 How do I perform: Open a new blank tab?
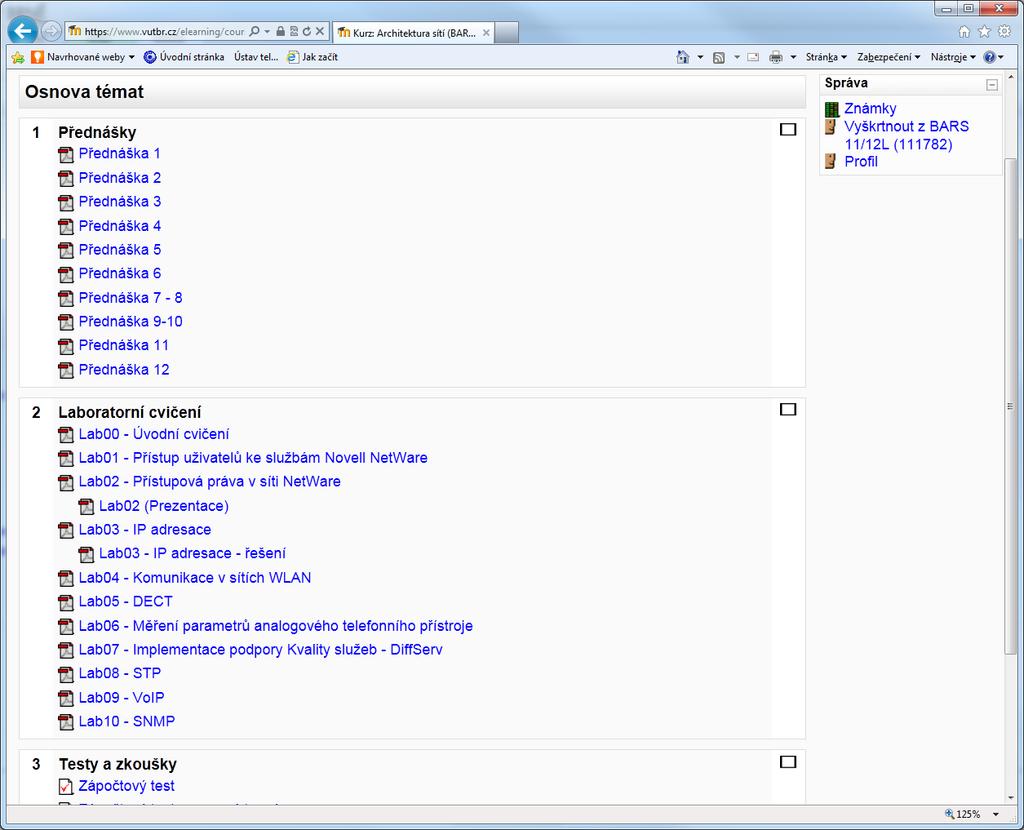(x=507, y=33)
